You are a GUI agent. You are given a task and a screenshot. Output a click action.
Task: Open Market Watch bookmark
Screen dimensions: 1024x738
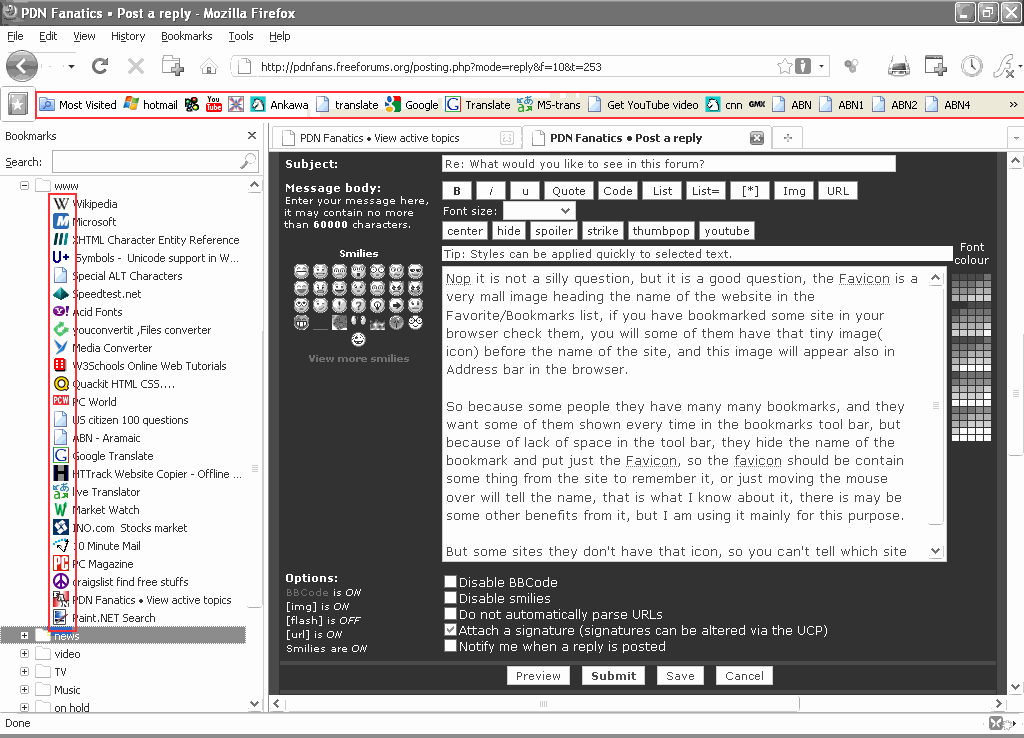[x=96, y=509]
